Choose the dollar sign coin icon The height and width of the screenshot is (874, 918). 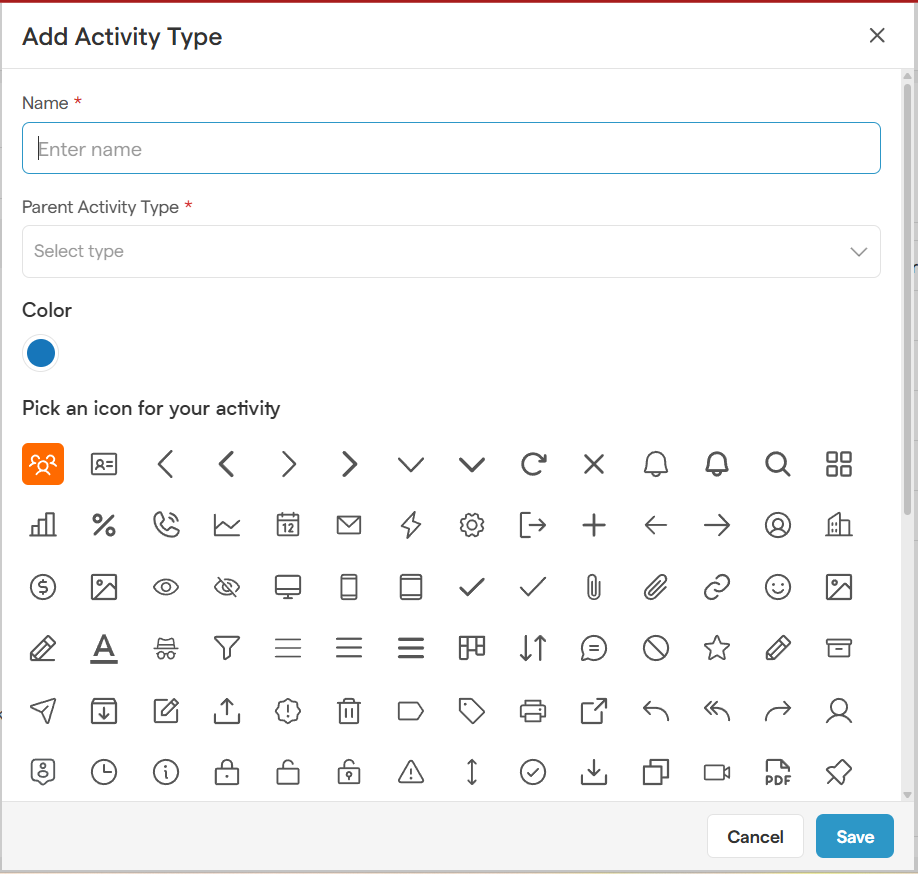pyautogui.click(x=43, y=587)
